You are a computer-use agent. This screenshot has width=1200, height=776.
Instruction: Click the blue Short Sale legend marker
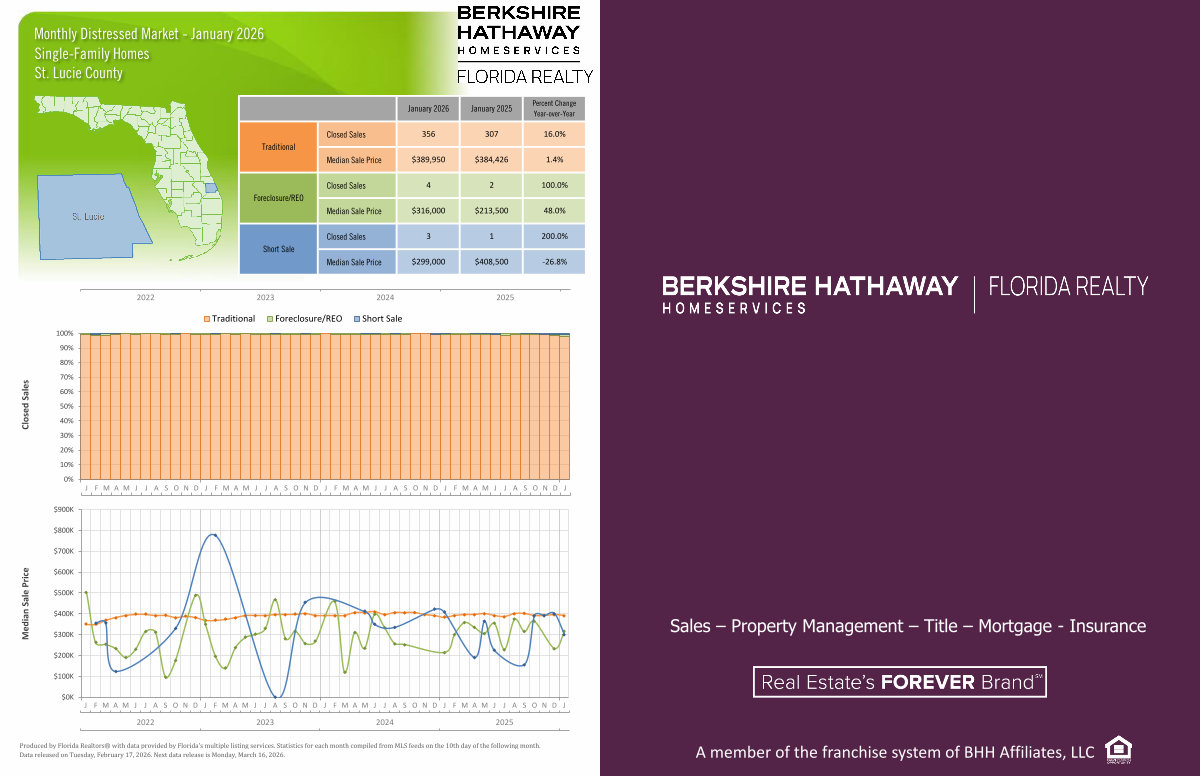355,318
